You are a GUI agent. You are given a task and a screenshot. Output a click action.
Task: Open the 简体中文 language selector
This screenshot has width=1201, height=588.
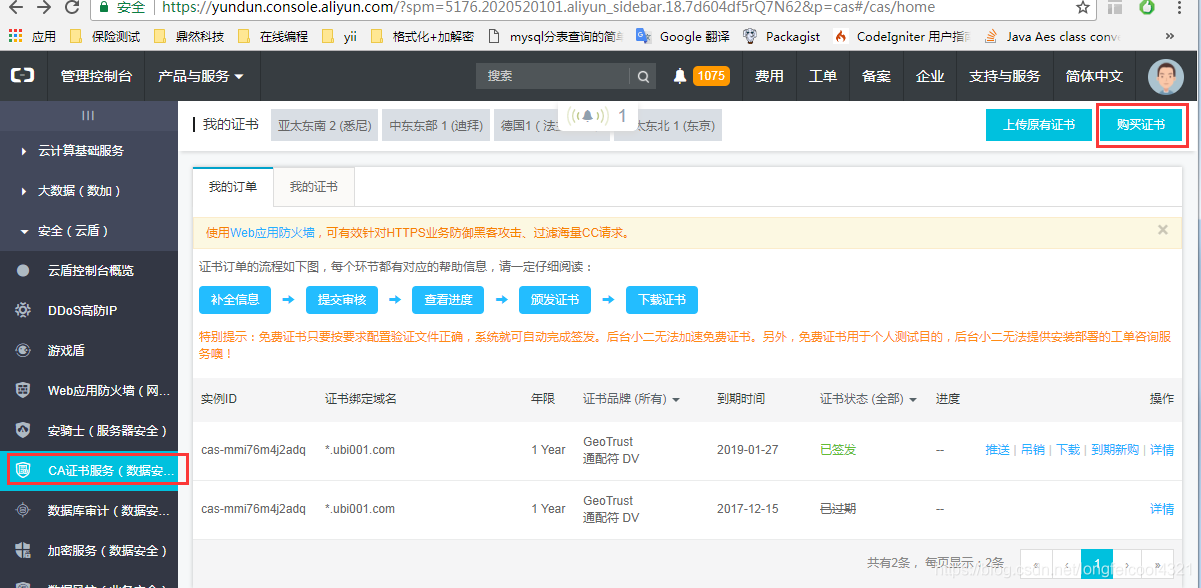pyautogui.click(x=1094, y=76)
